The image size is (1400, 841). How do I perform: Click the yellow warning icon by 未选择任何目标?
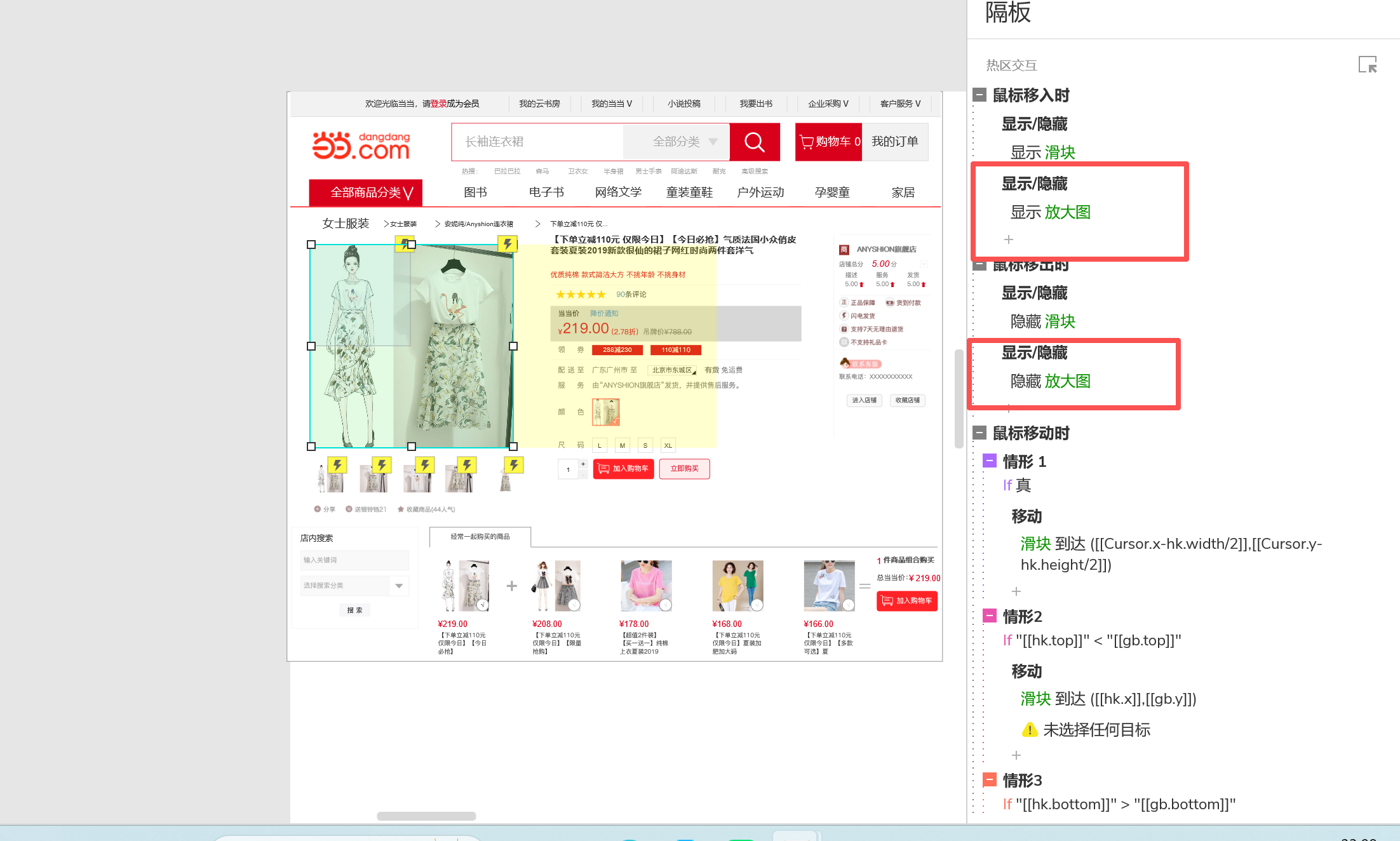(x=1029, y=730)
